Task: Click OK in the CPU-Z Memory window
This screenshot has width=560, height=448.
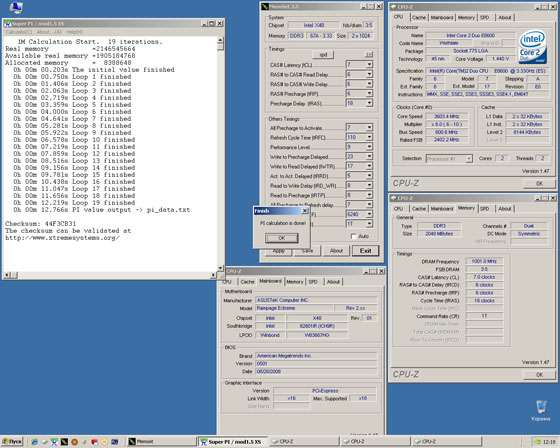Action: 539,374
